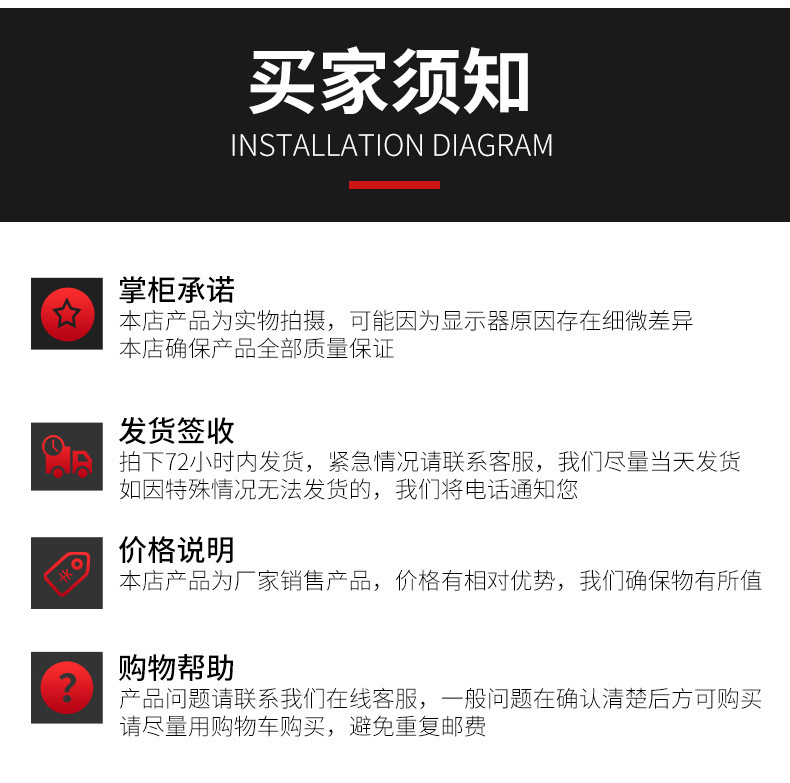Click the 买家须知 banner title
This screenshot has width=790, height=783.
click(x=389, y=81)
